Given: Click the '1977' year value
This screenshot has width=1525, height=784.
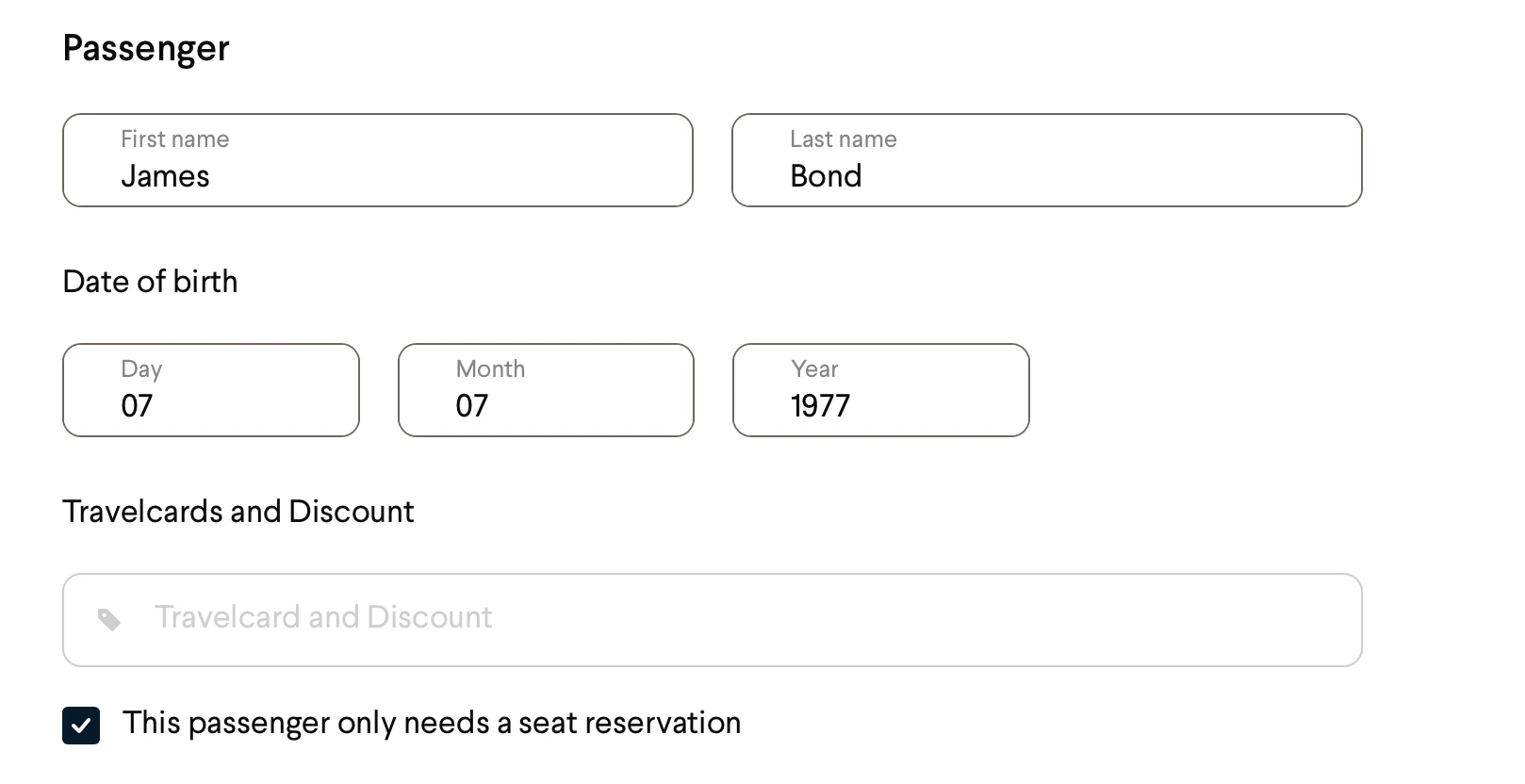Looking at the screenshot, I should pos(820,406).
